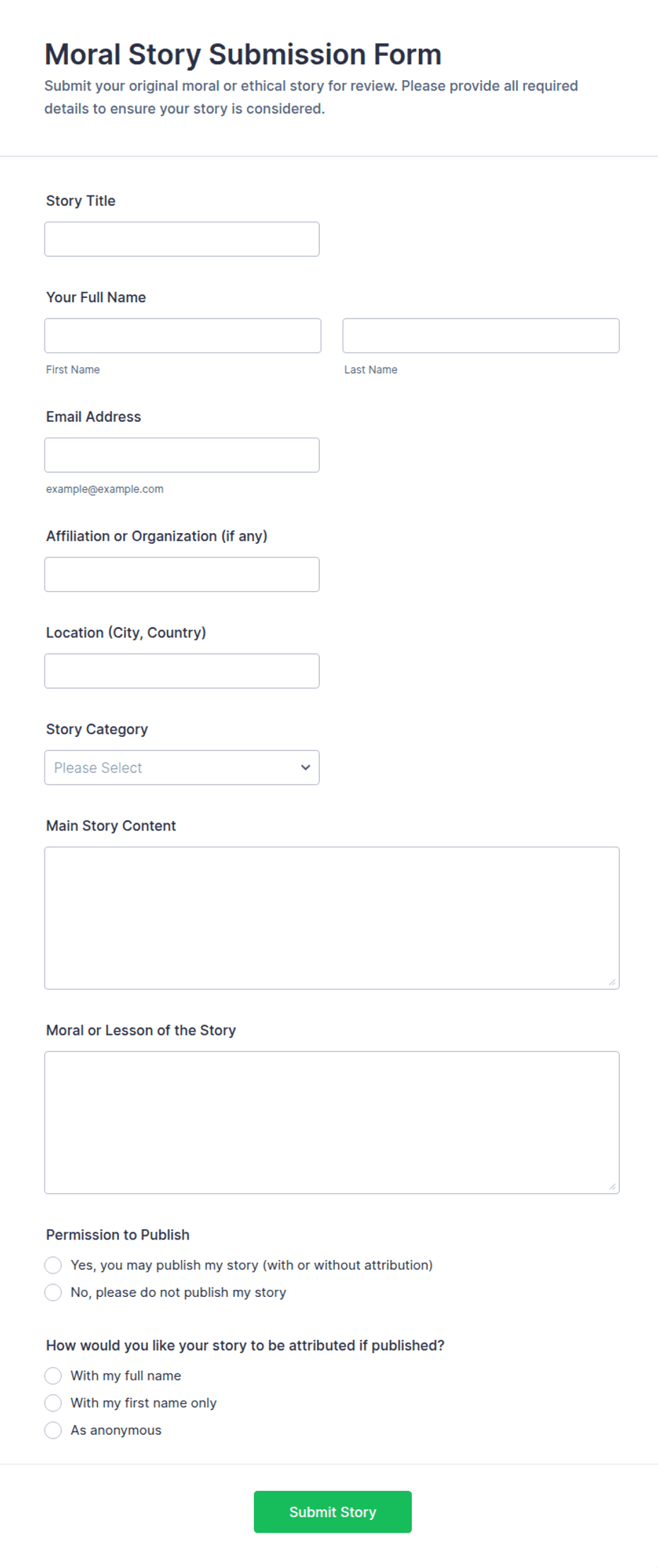658x1568 pixels.
Task: Click the Moral or Lesson textarea
Action: tap(332, 1123)
